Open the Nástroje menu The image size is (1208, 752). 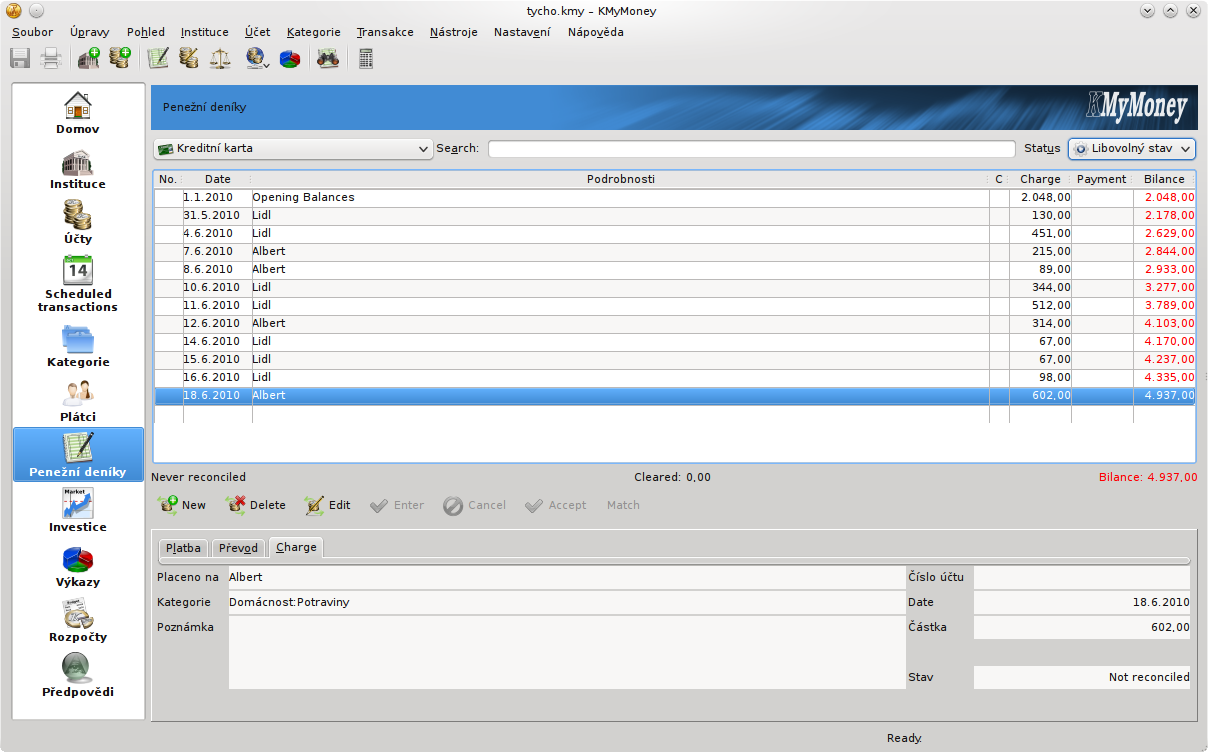click(x=454, y=32)
